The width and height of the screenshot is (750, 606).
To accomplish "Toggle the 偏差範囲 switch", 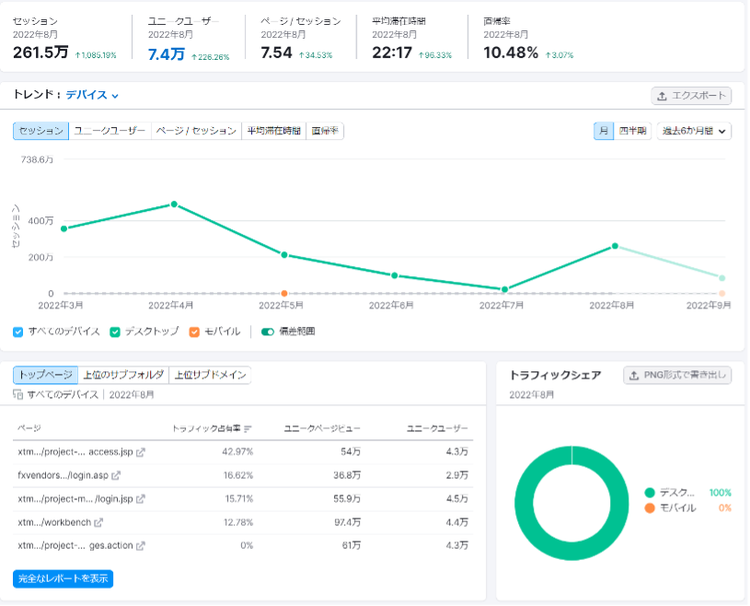I will (267, 332).
